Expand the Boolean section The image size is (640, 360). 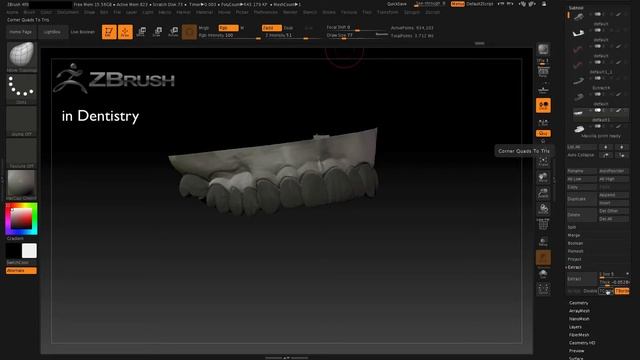[575, 243]
